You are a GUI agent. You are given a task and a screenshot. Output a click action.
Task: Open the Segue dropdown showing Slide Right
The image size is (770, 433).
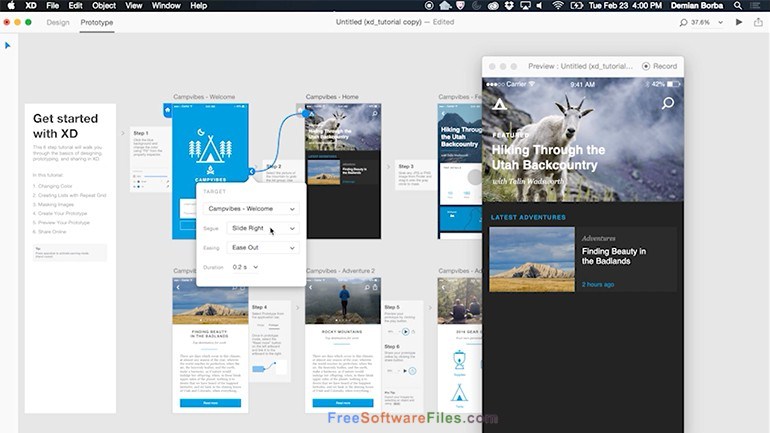pos(263,228)
